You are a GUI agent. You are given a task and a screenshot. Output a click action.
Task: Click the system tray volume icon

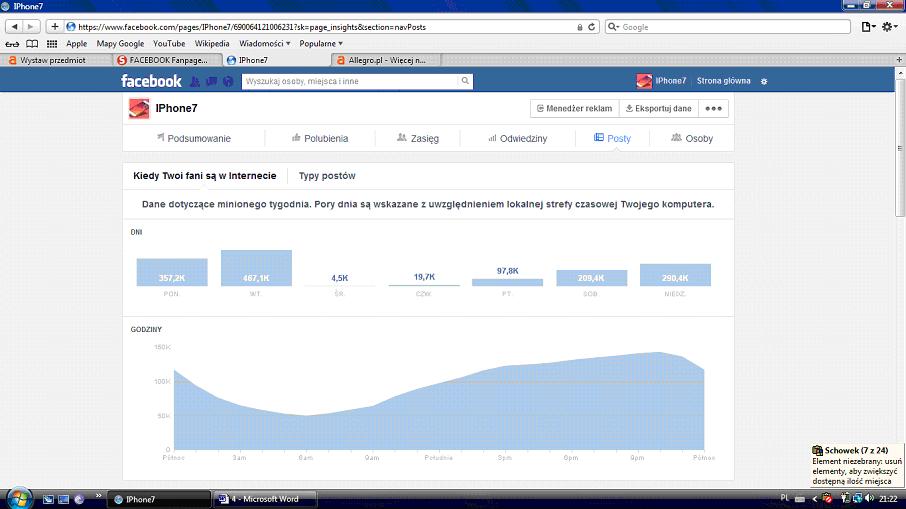tap(869, 498)
